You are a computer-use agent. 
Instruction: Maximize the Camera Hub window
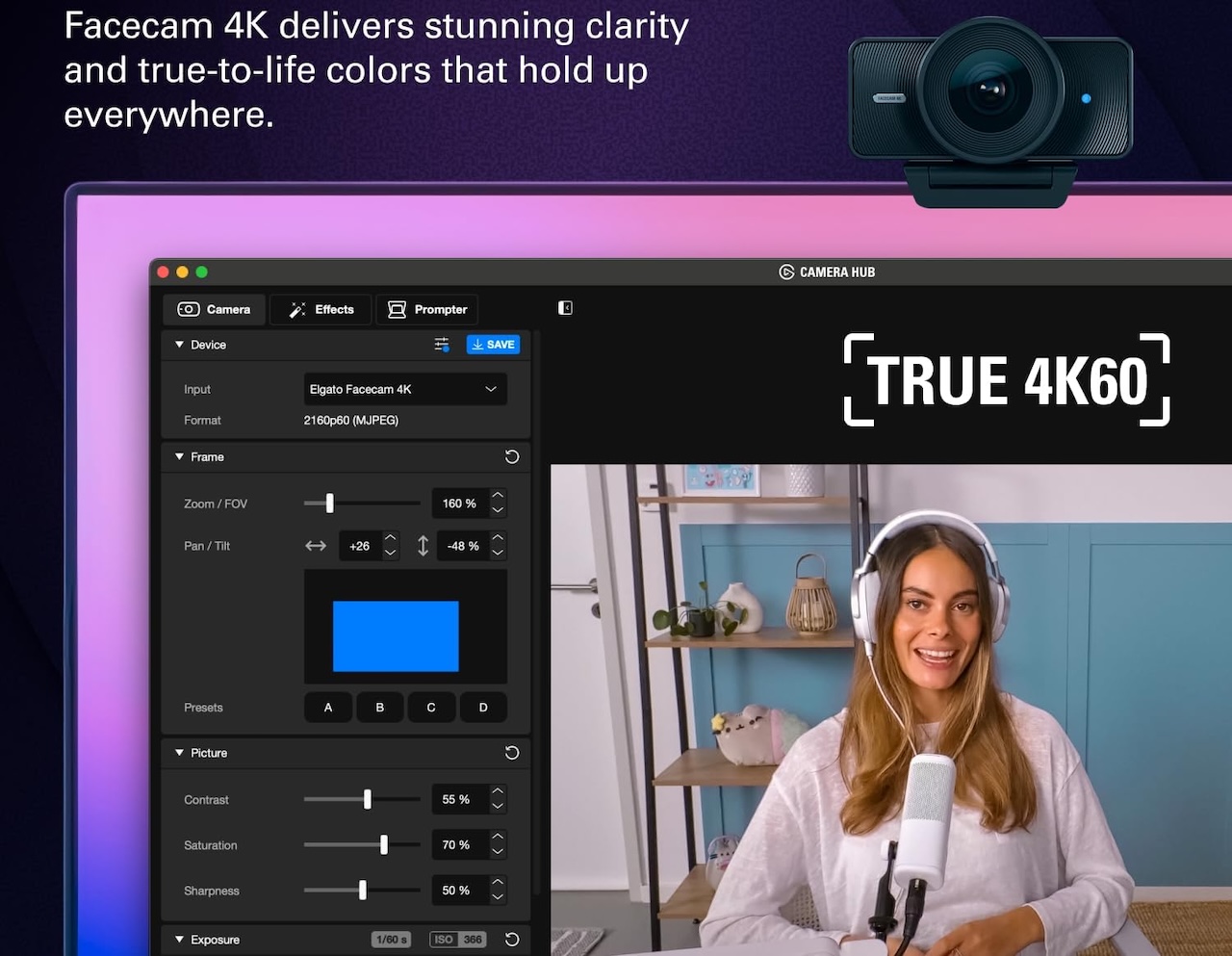pyautogui.click(x=201, y=272)
